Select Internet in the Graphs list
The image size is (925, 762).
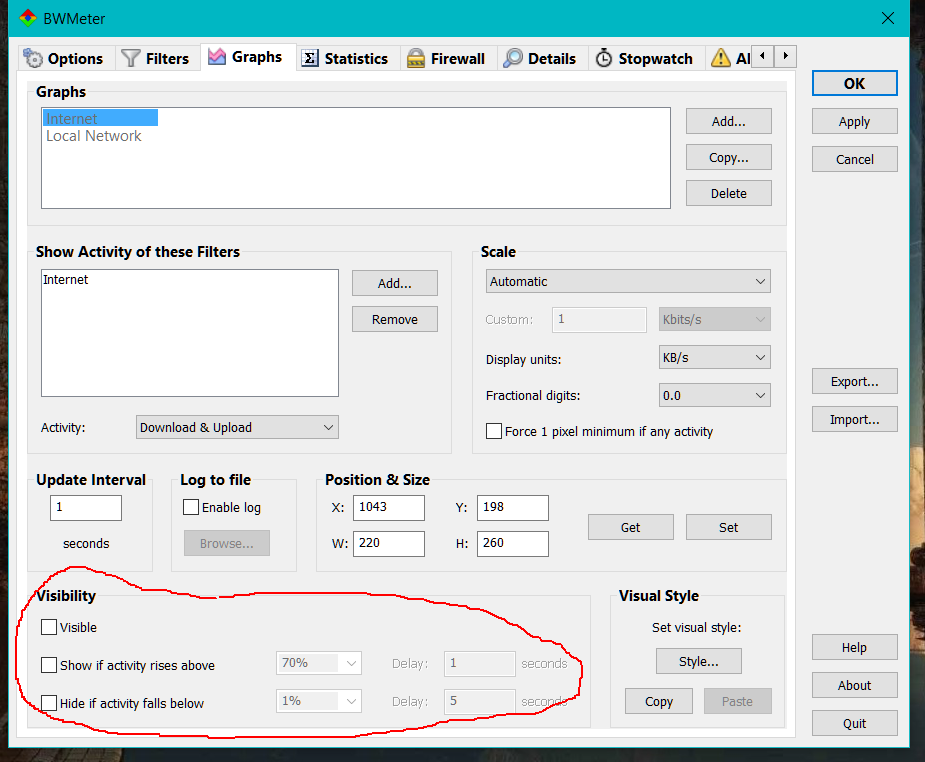coord(100,118)
